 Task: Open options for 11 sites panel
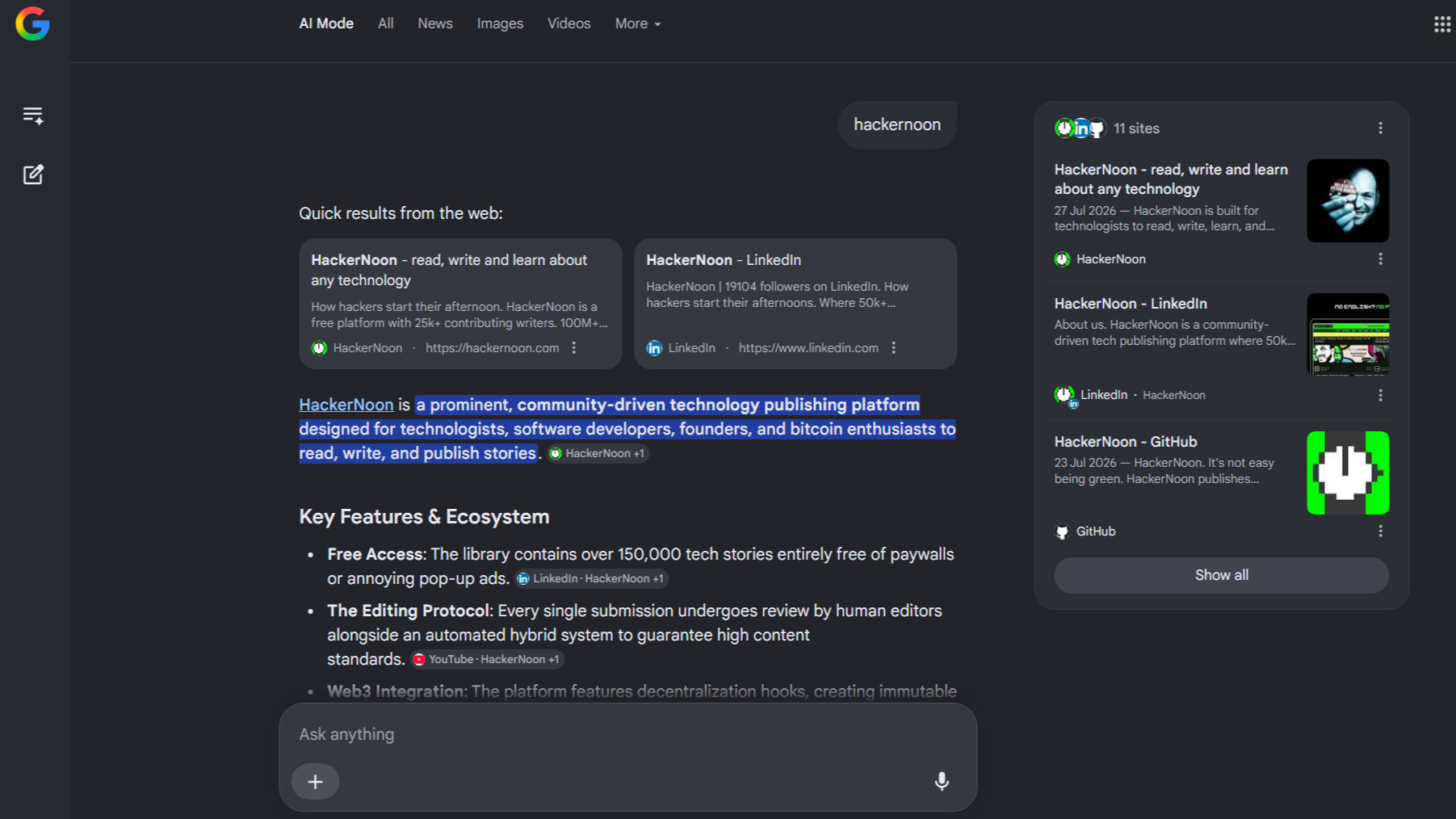point(1380,128)
